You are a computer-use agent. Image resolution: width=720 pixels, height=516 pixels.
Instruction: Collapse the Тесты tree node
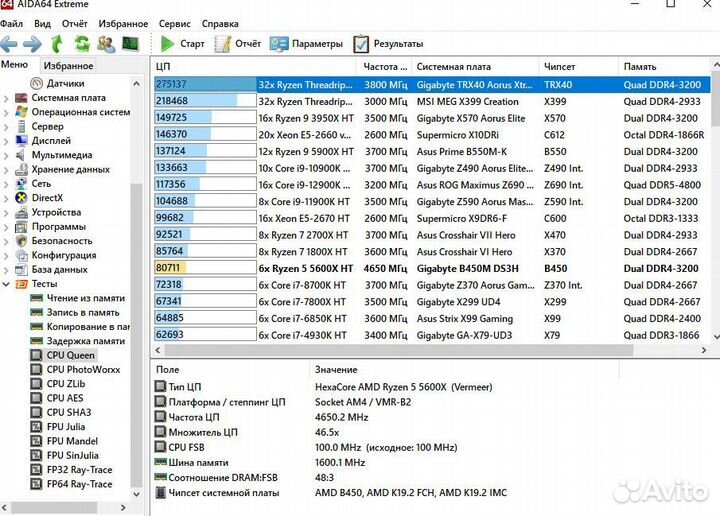coord(7,284)
